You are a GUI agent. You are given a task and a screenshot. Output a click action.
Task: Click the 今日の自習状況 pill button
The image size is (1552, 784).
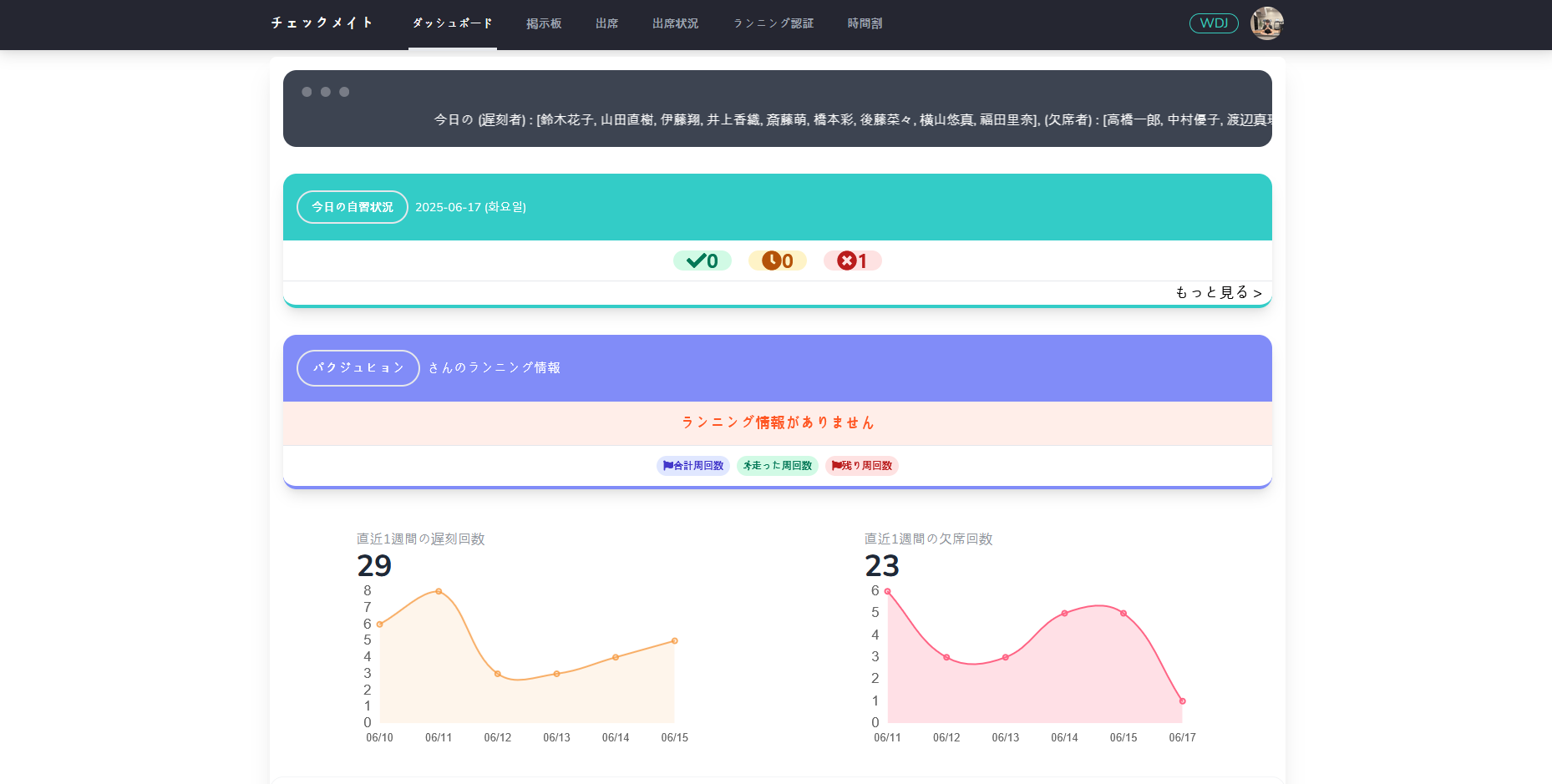coord(352,207)
